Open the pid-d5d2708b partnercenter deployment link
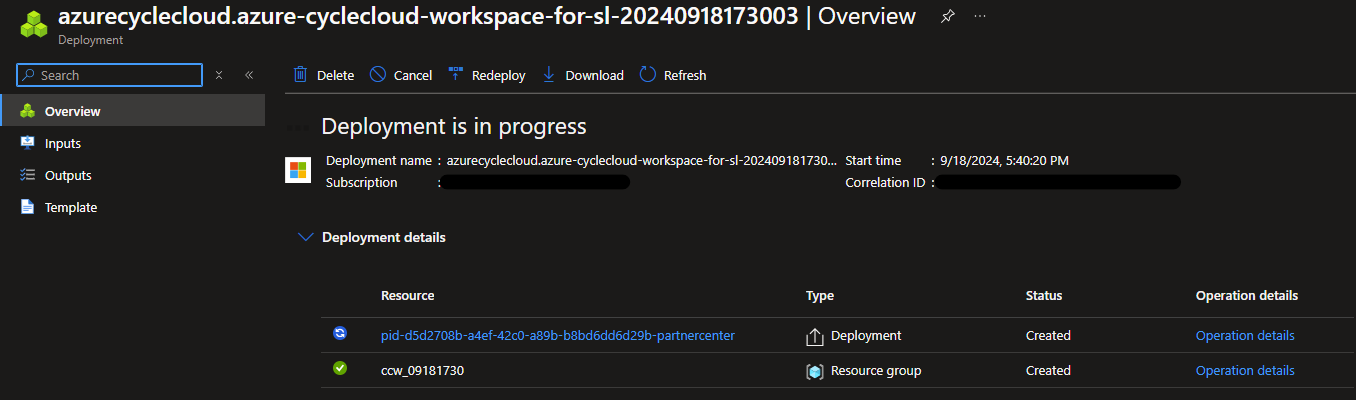This screenshot has height=400, width=1356. [557, 335]
